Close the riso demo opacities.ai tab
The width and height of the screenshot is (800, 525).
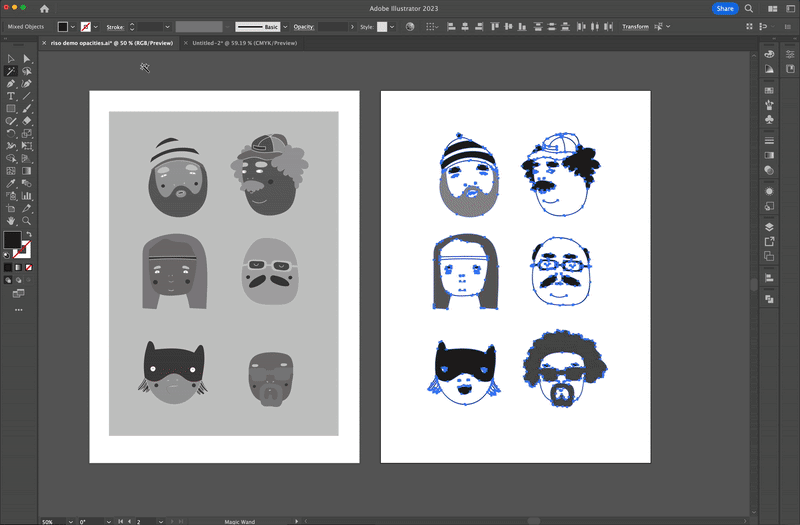tap(44, 43)
